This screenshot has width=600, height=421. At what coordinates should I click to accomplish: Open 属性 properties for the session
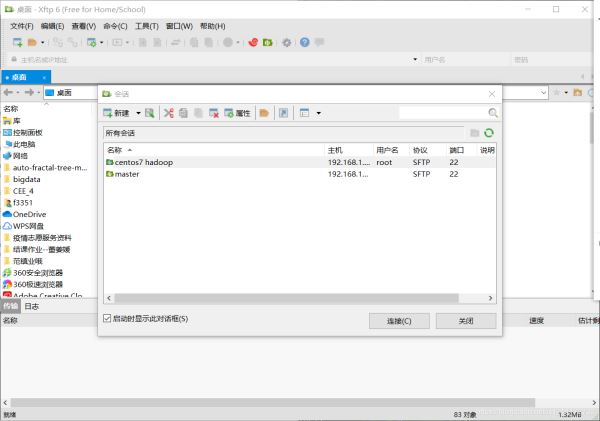[237, 113]
